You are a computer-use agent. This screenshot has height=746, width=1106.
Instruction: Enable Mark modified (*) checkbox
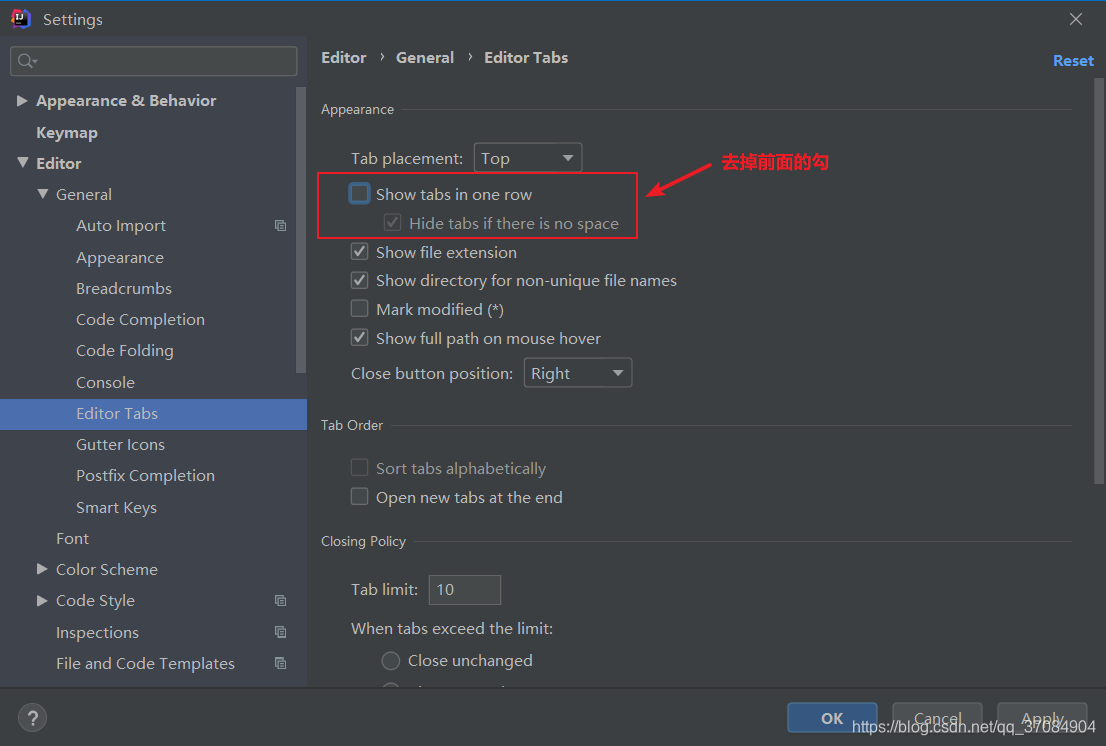click(x=360, y=309)
